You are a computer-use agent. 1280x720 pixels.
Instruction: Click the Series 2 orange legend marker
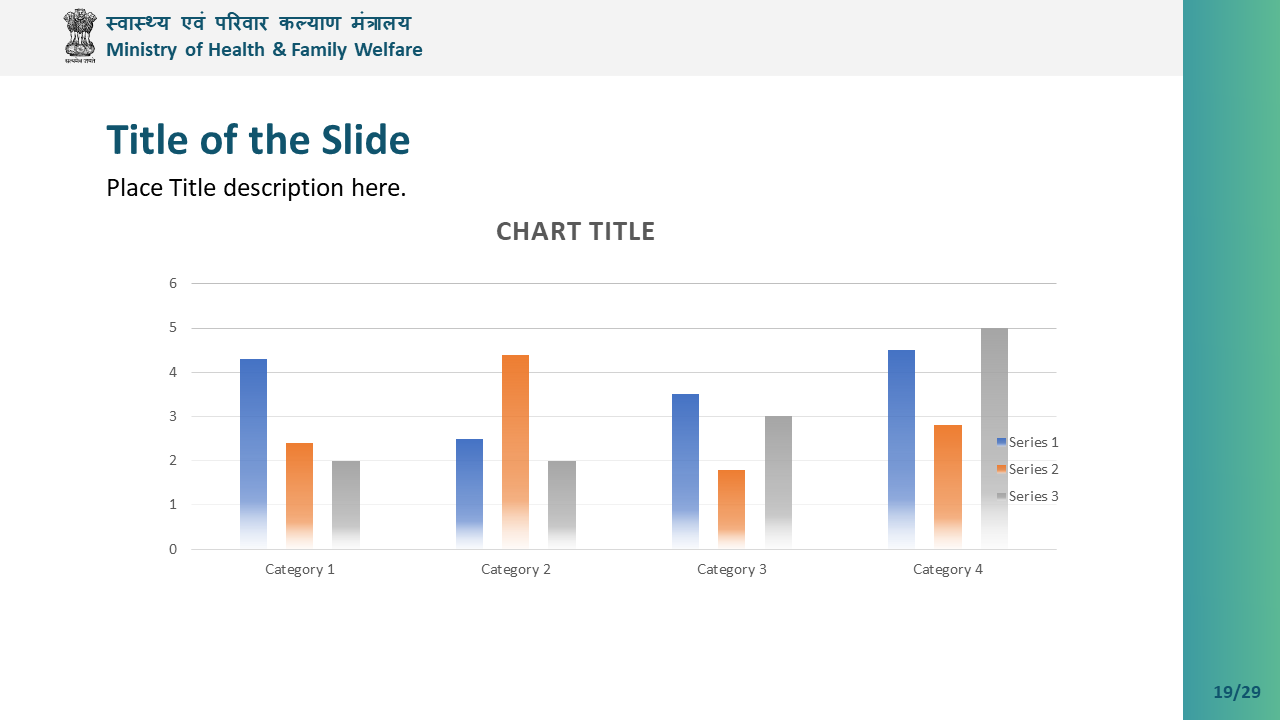pyautogui.click(x=1001, y=468)
